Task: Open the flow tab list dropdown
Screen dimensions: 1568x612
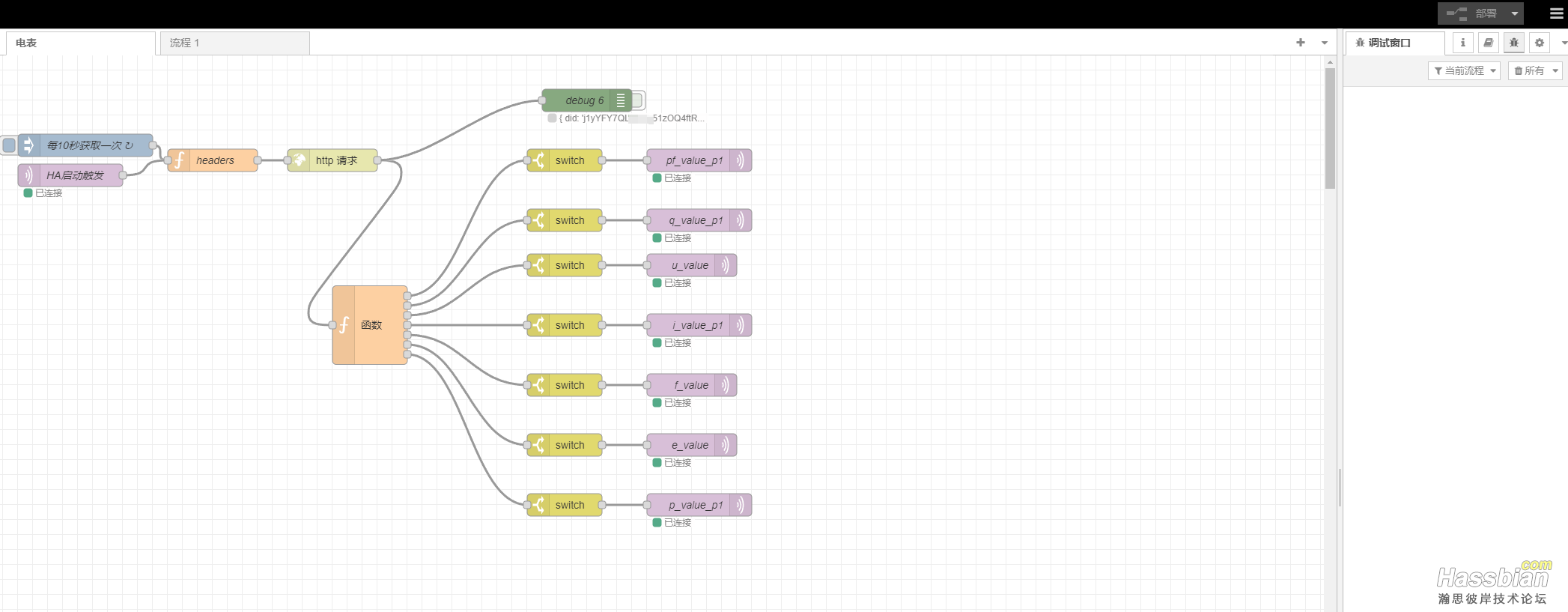Action: click(x=1325, y=43)
